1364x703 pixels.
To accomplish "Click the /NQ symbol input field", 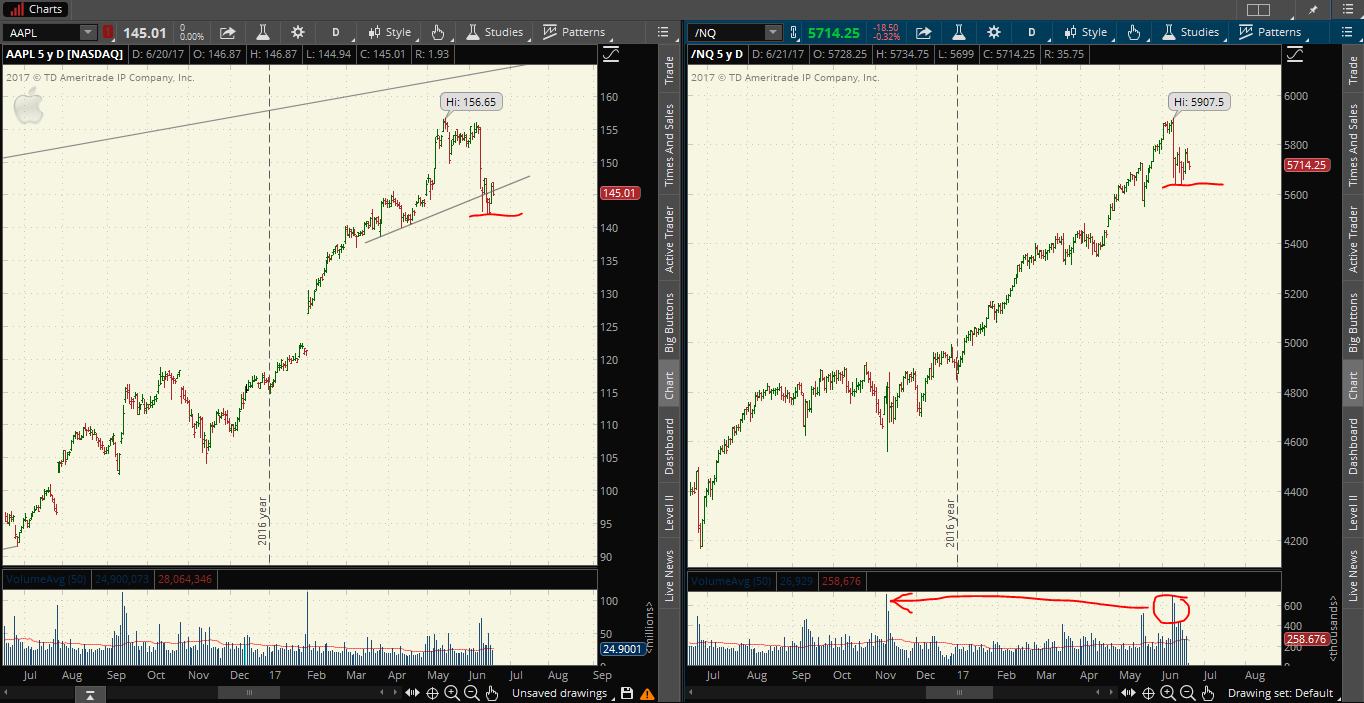I will point(726,33).
